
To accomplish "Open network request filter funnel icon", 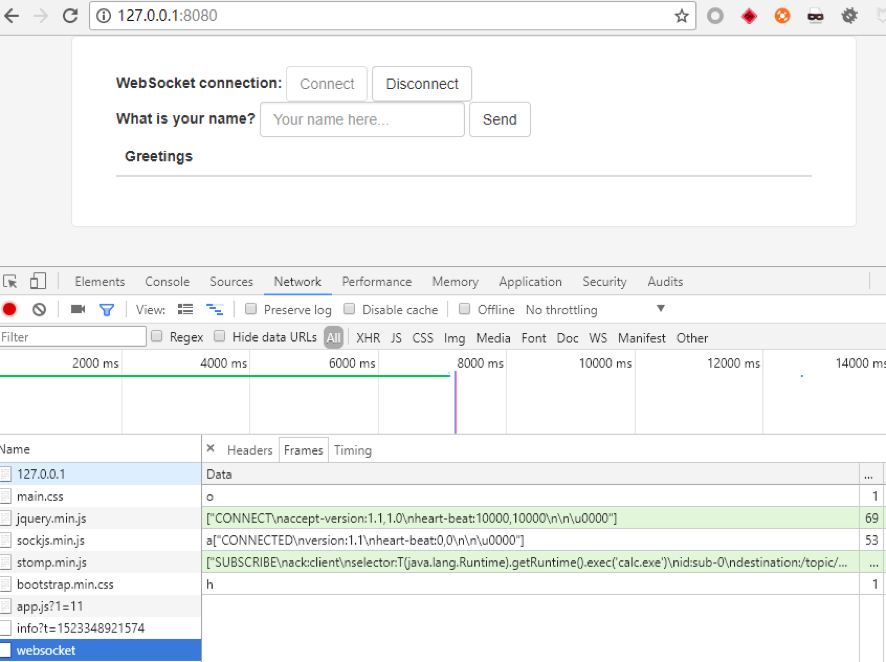I will (x=106, y=310).
